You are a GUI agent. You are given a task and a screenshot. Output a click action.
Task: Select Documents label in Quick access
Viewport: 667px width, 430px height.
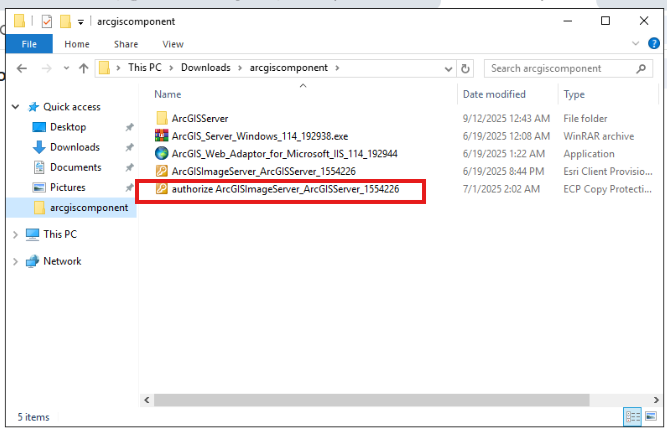76,167
